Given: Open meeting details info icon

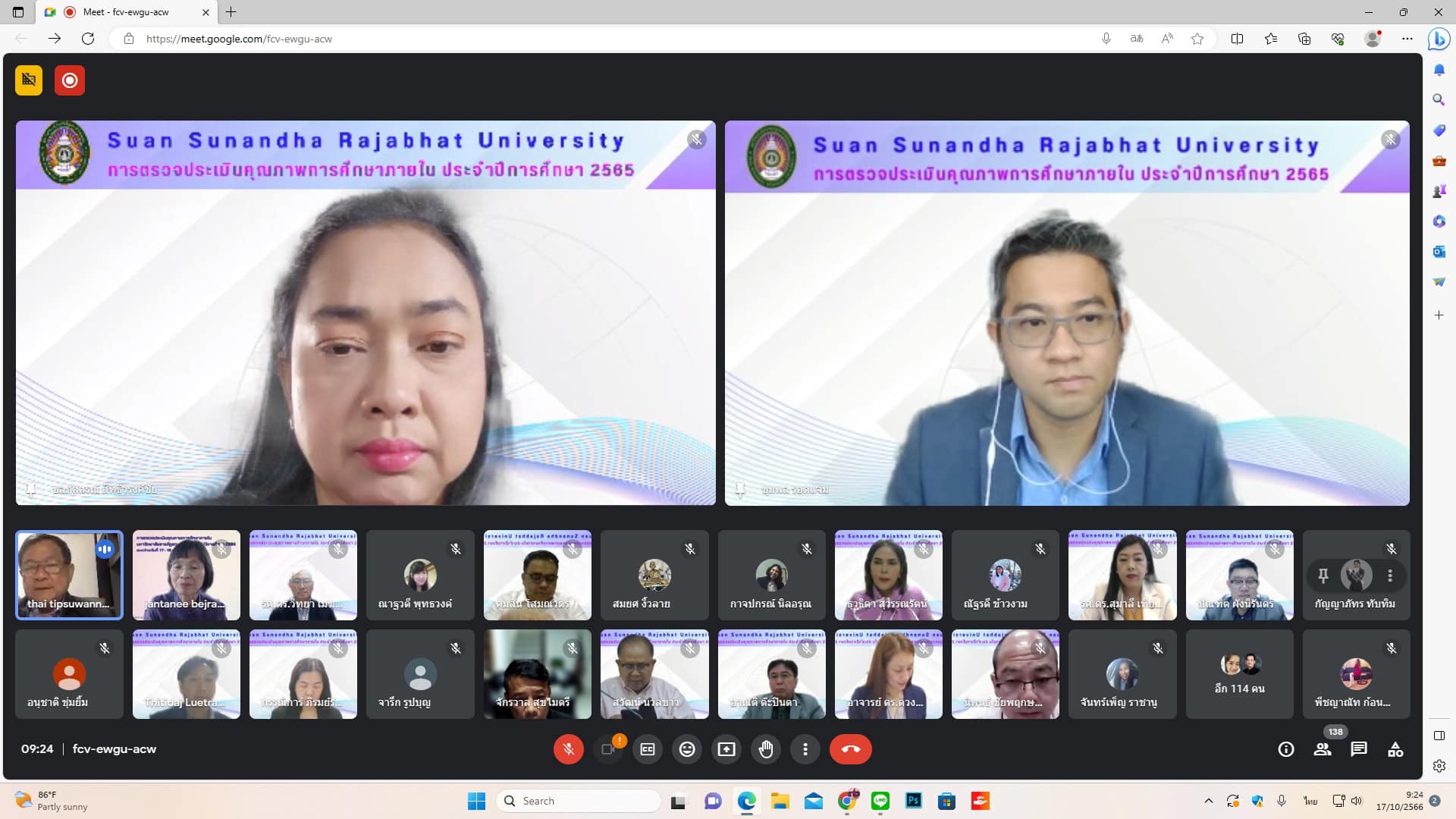Looking at the screenshot, I should 1286,749.
